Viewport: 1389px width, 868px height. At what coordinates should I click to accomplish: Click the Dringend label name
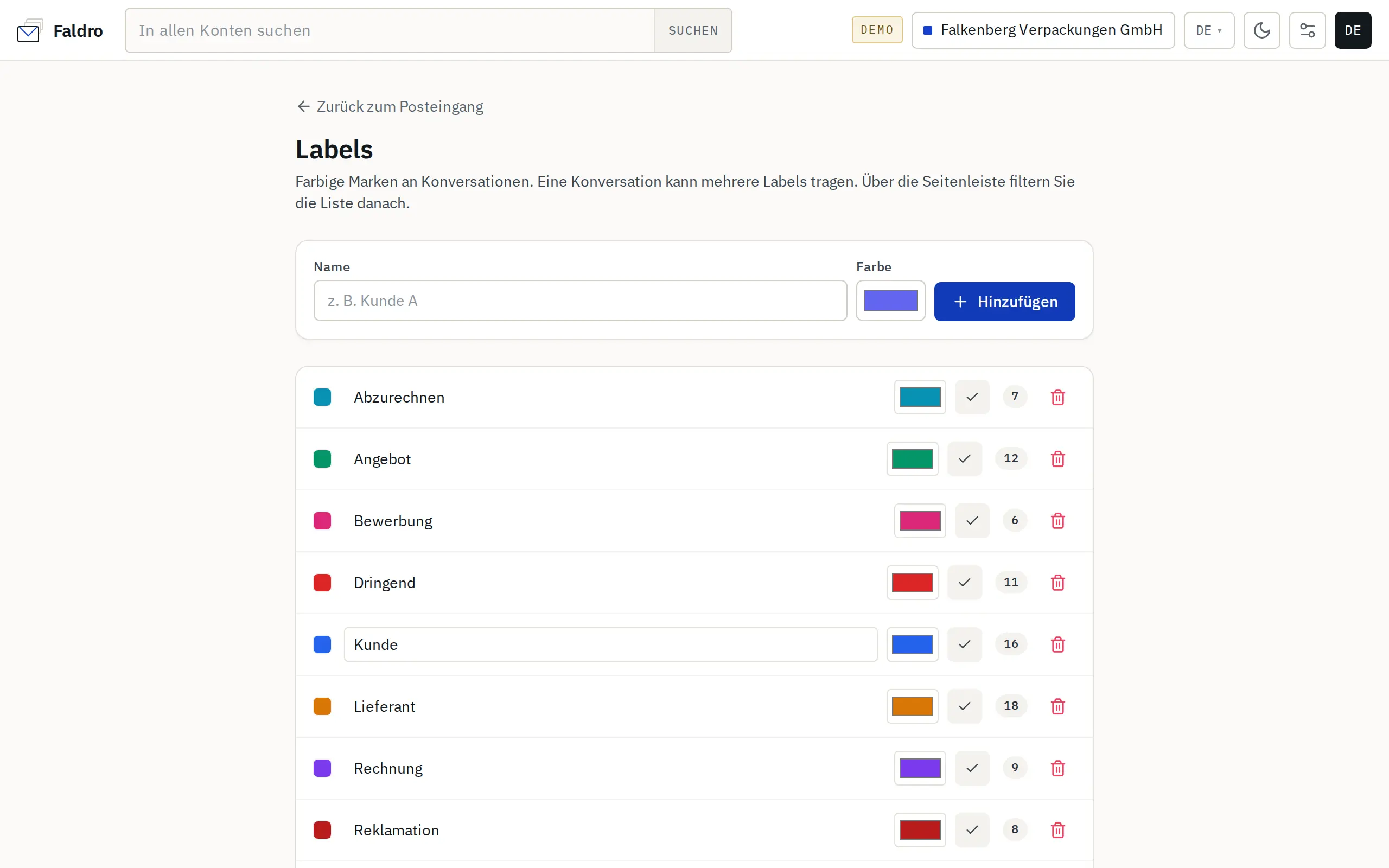(x=385, y=583)
